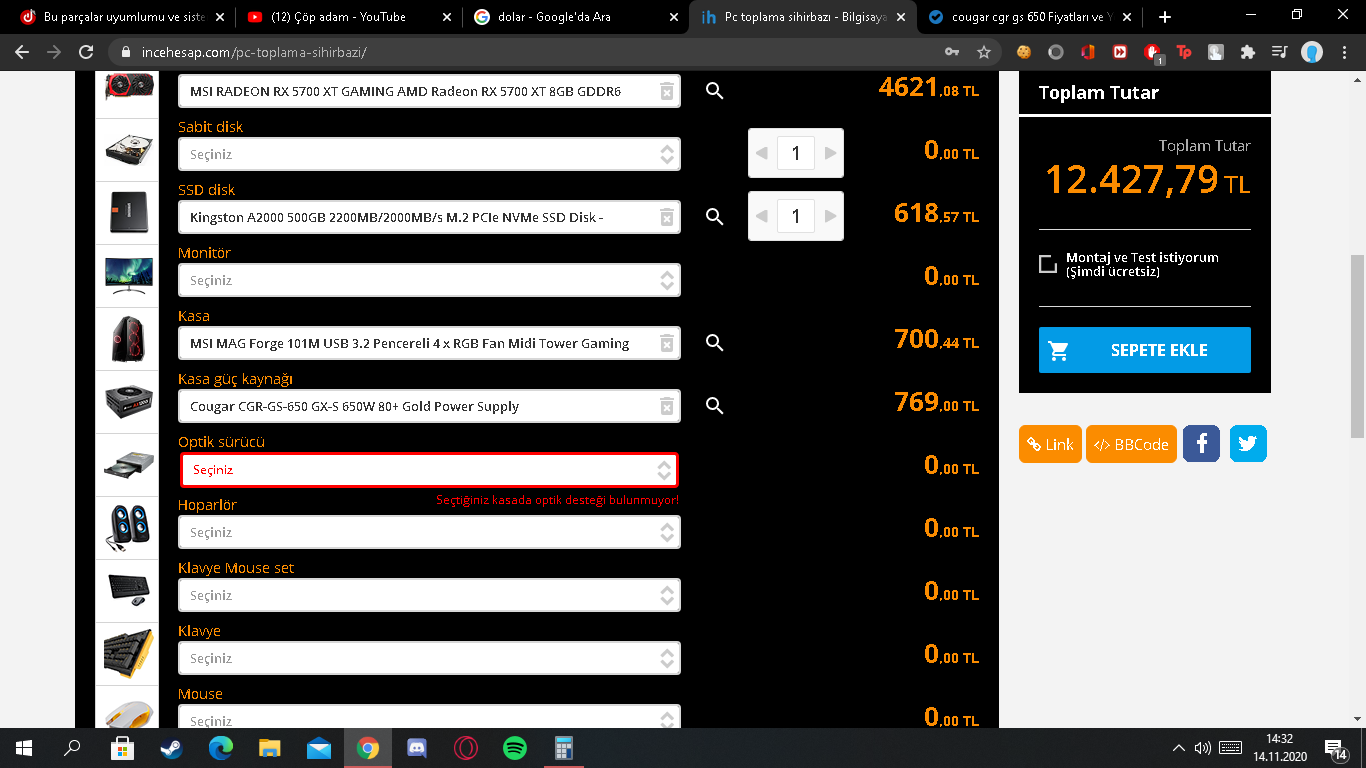Increase SSD disk quantity
Screen dimensions: 1366x768
pyautogui.click(x=830, y=216)
